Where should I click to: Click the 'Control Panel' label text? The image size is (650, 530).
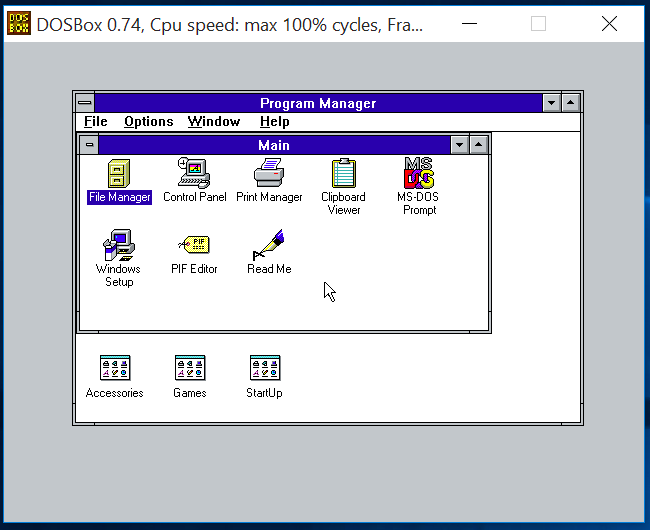[194, 197]
